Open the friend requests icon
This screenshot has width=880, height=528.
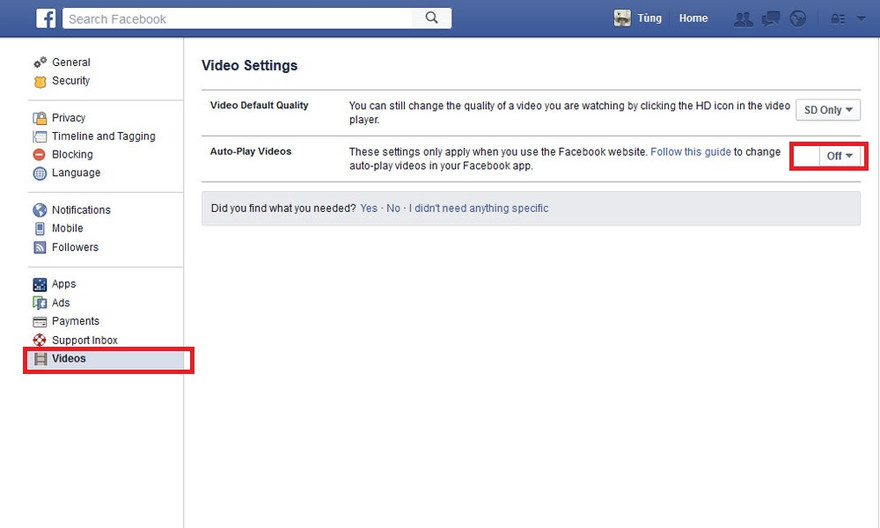(744, 19)
